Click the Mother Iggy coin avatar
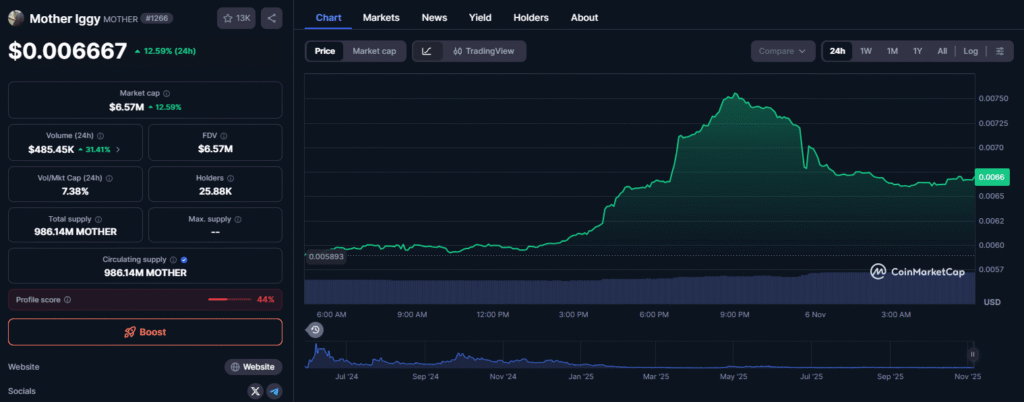Viewport: 1024px width, 402px height. click(16, 18)
